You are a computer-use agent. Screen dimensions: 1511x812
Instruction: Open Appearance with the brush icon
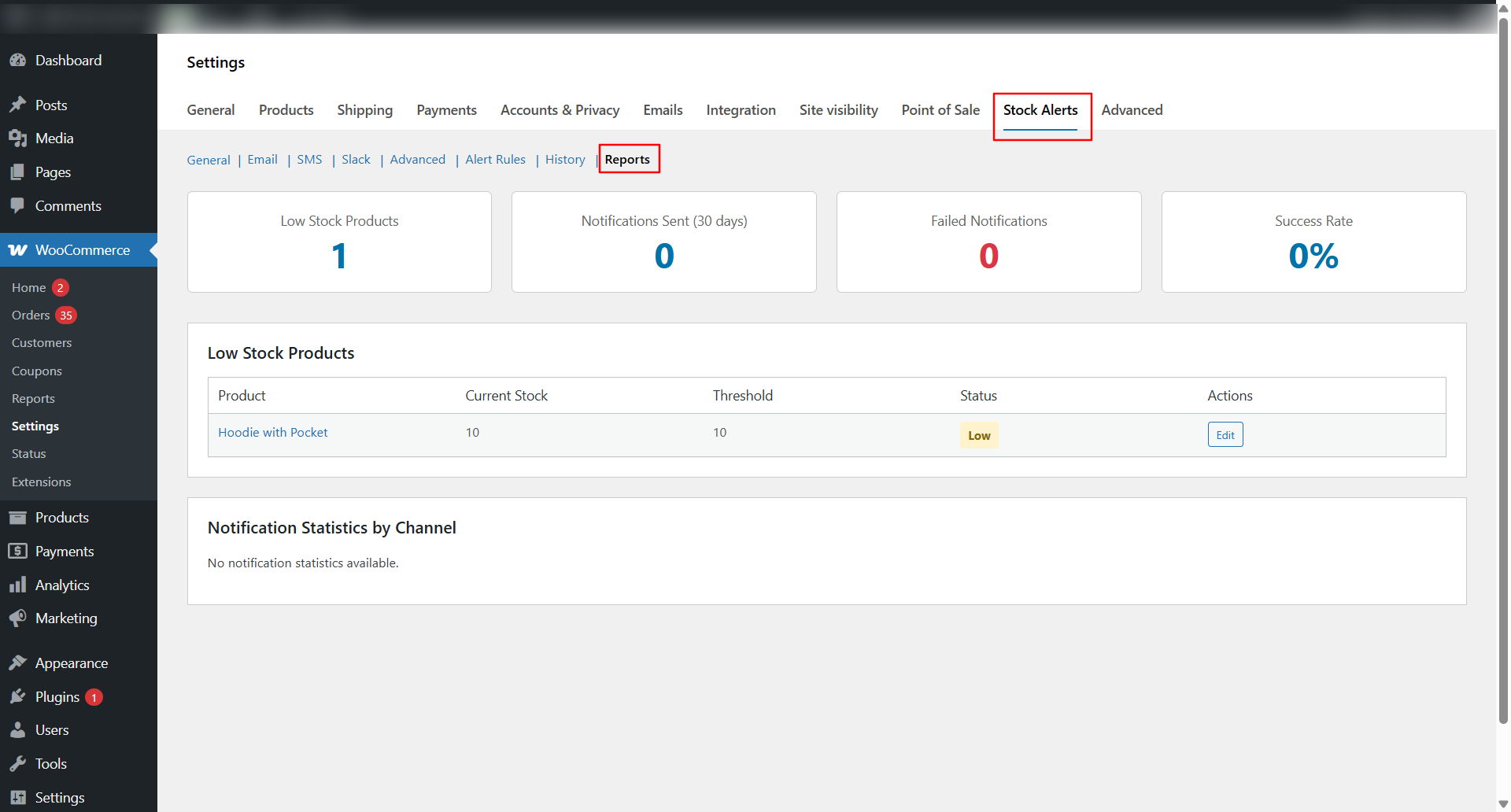coord(19,663)
